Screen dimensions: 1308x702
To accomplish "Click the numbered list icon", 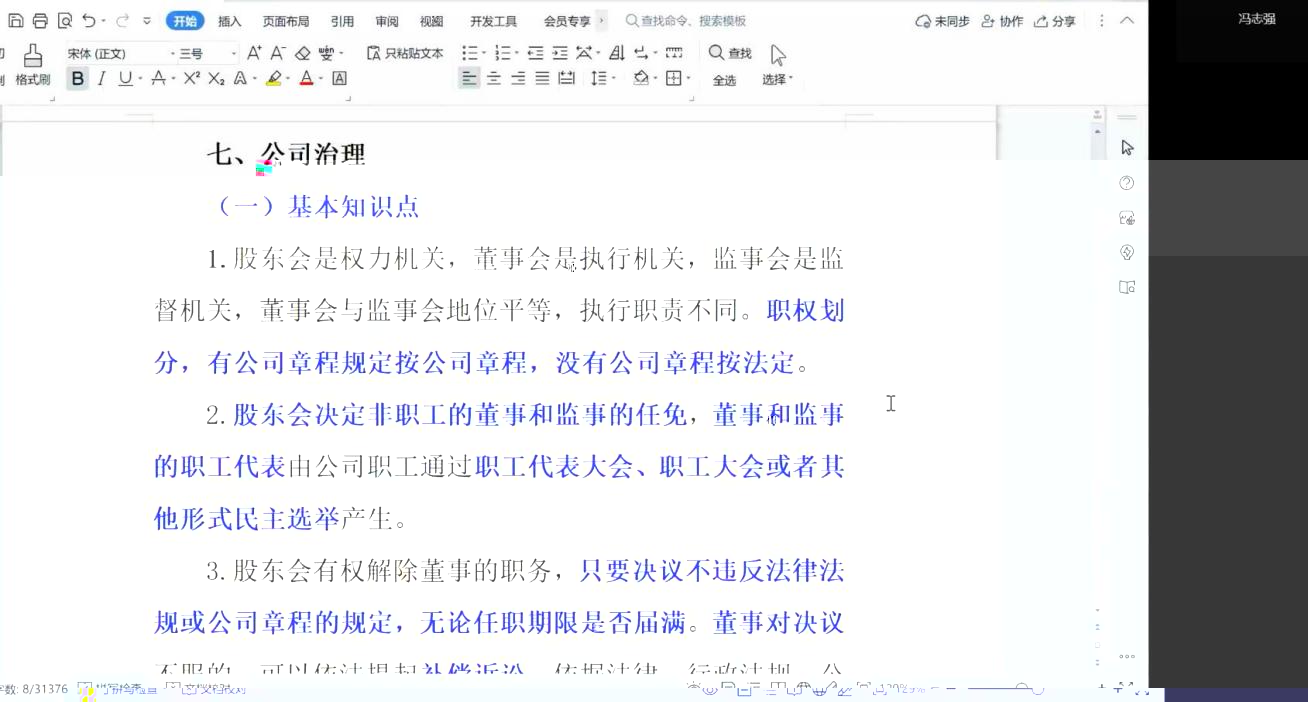I will (x=502, y=53).
